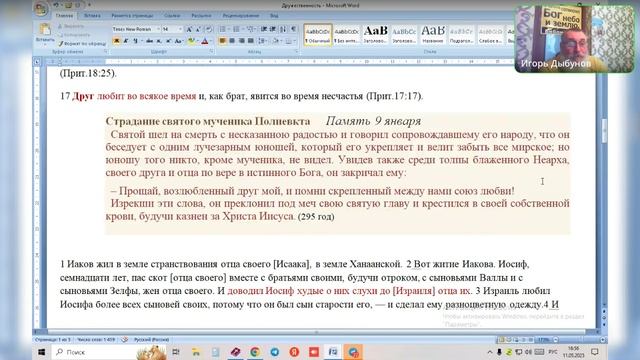Apply the Слабое выделение style
This screenshot has width=640, height=360.
490,35
